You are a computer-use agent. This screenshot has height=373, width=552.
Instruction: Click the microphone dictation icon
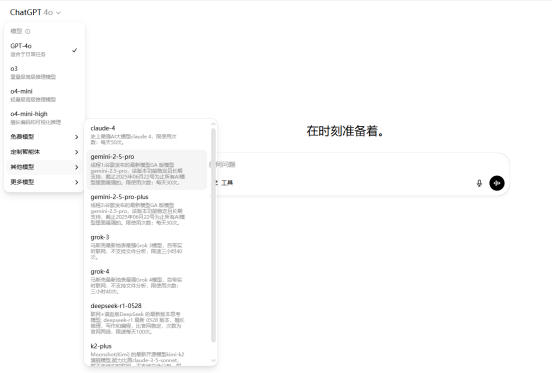point(479,183)
